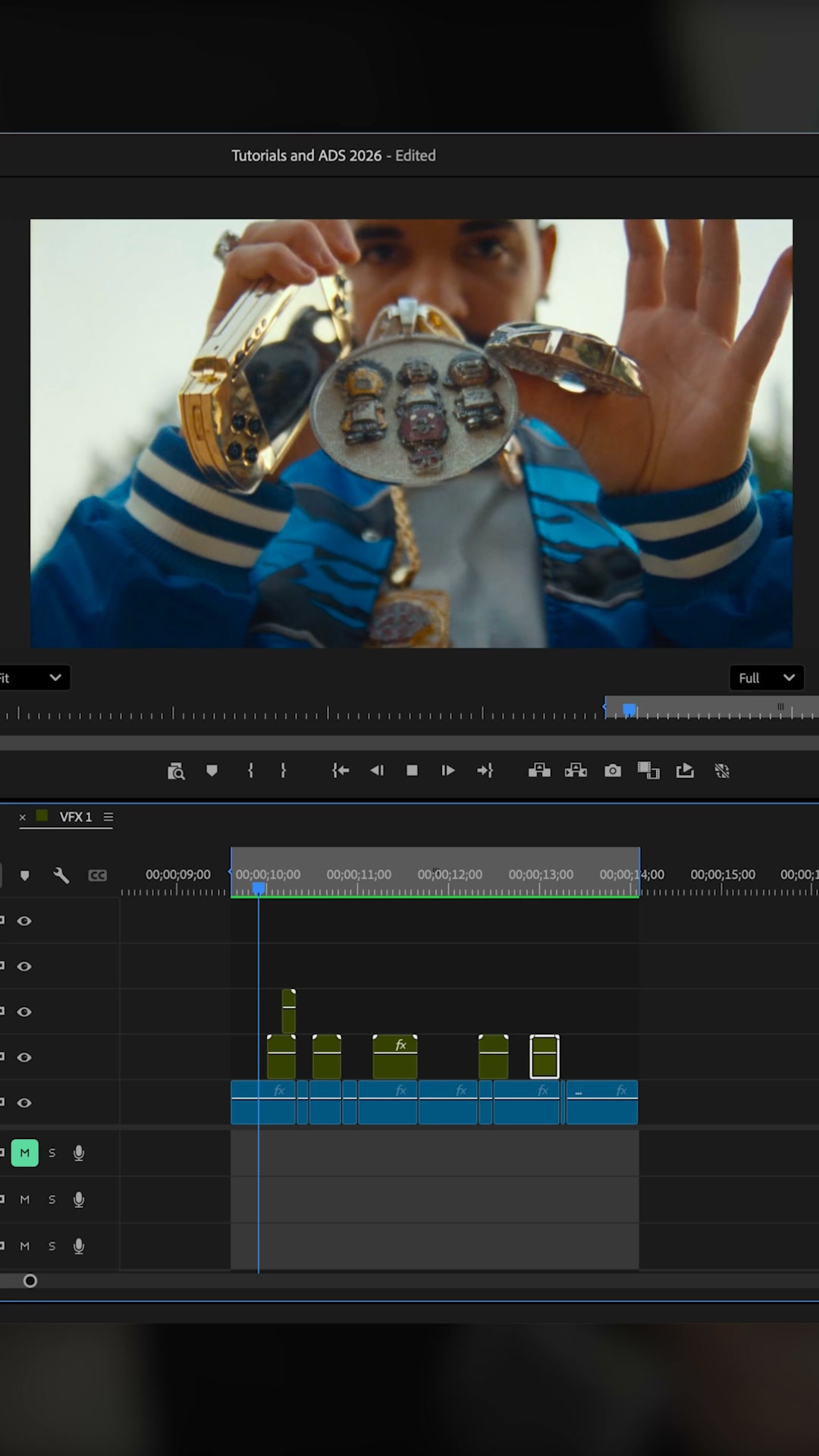Close the VFX 1 sequence tab
Screen dimensions: 819x1456
pos(22,817)
